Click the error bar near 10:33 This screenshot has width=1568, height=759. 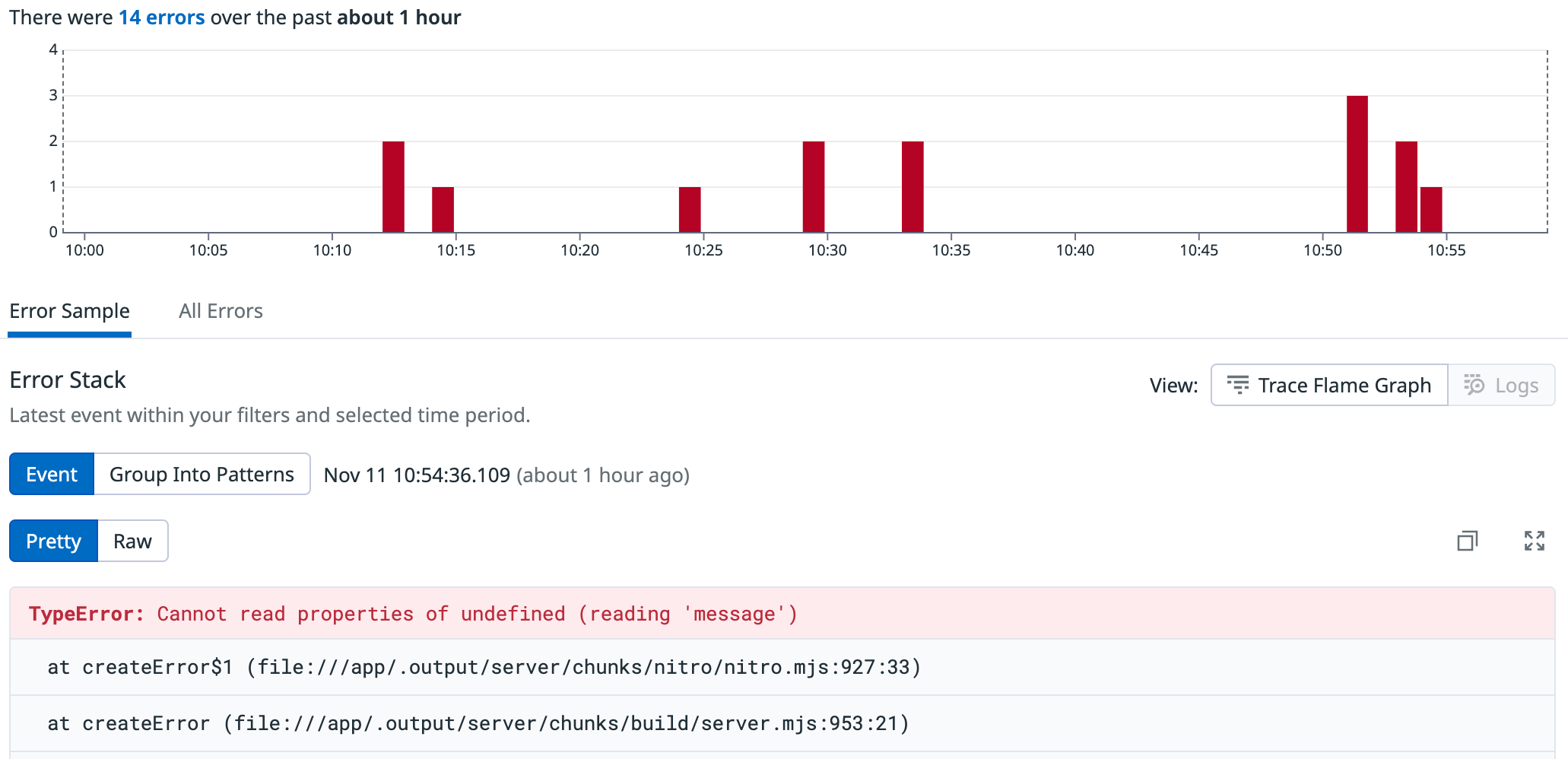[x=913, y=186]
